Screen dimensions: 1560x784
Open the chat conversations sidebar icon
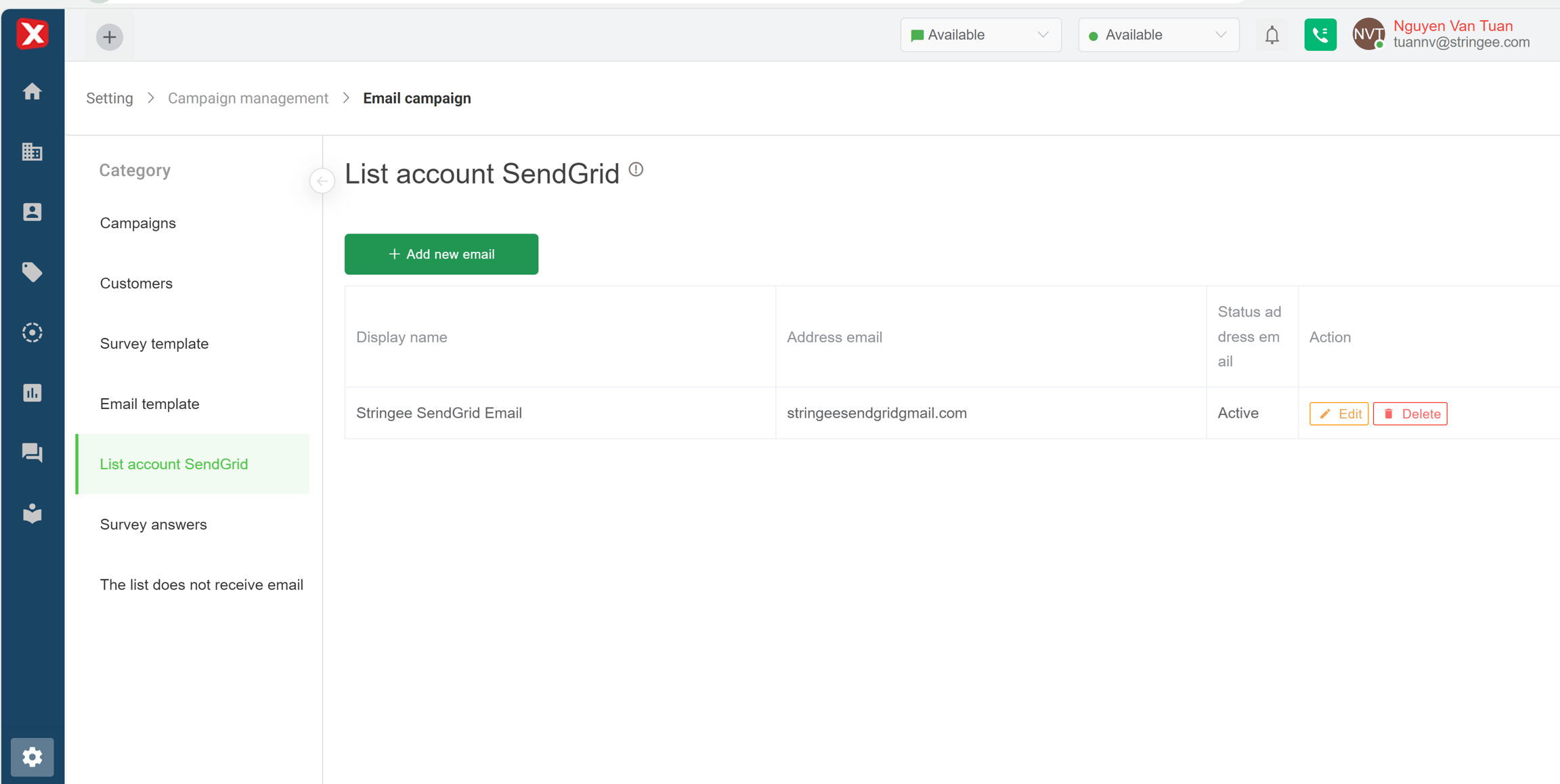click(x=32, y=452)
